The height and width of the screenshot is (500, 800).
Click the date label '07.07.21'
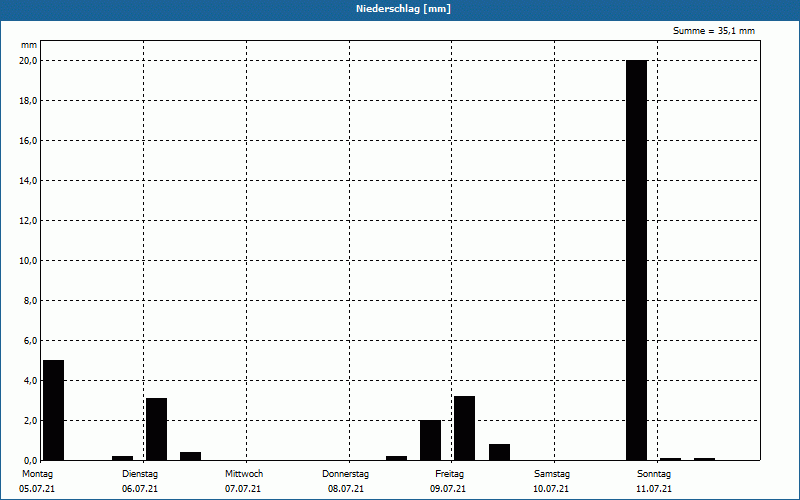(243, 489)
